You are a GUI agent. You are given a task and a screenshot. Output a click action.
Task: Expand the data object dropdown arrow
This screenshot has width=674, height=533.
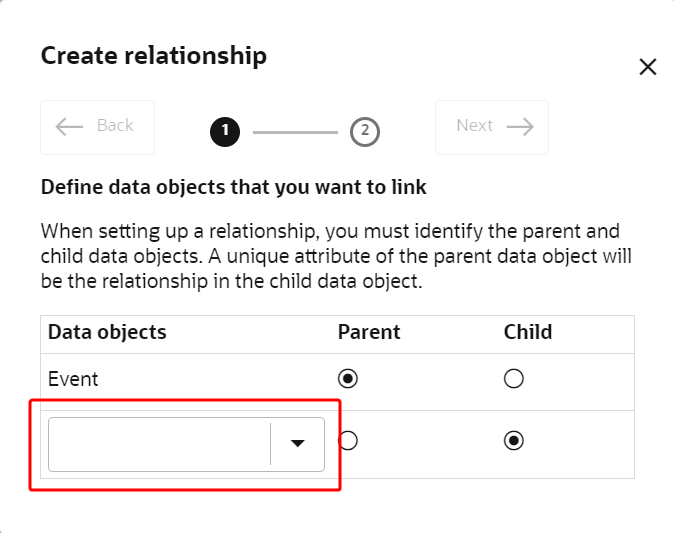297,444
